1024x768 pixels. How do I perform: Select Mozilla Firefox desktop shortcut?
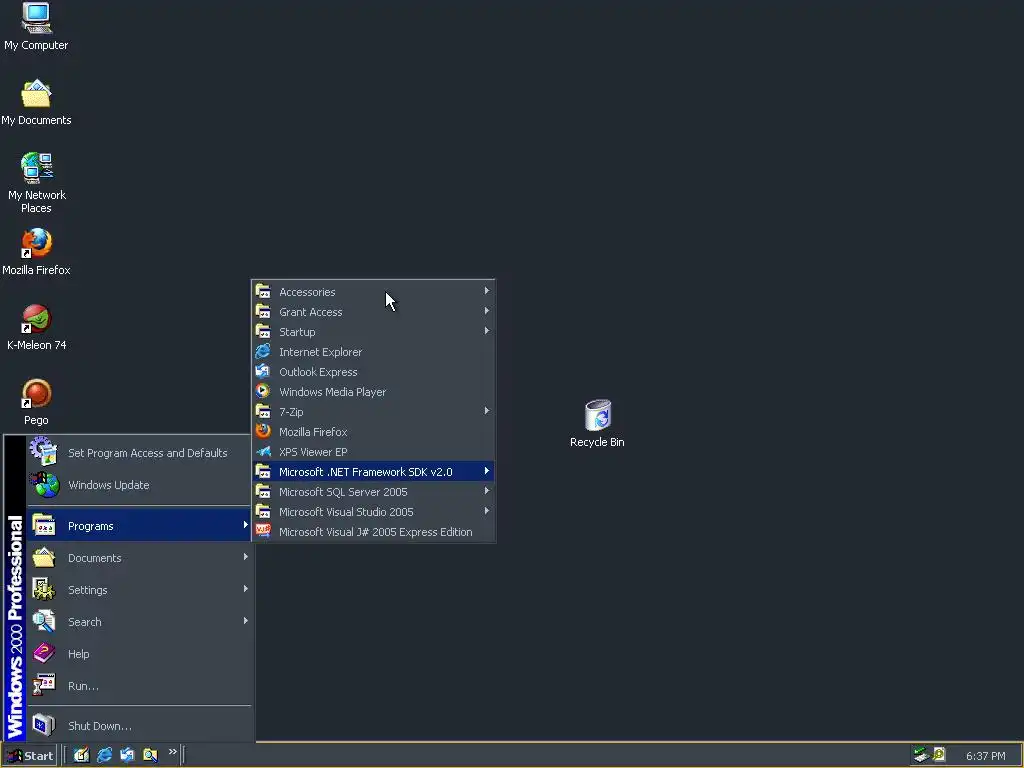(x=36, y=252)
